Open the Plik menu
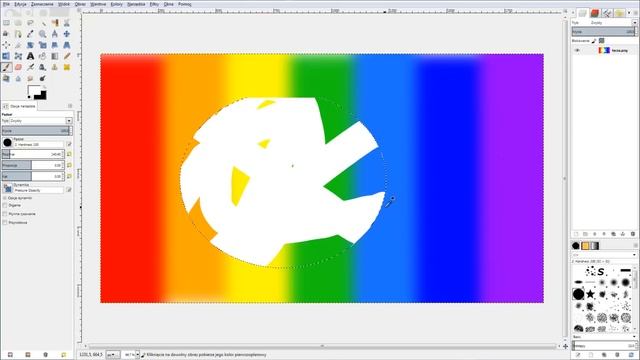Viewport: 640px width, 360px height. point(6,4)
